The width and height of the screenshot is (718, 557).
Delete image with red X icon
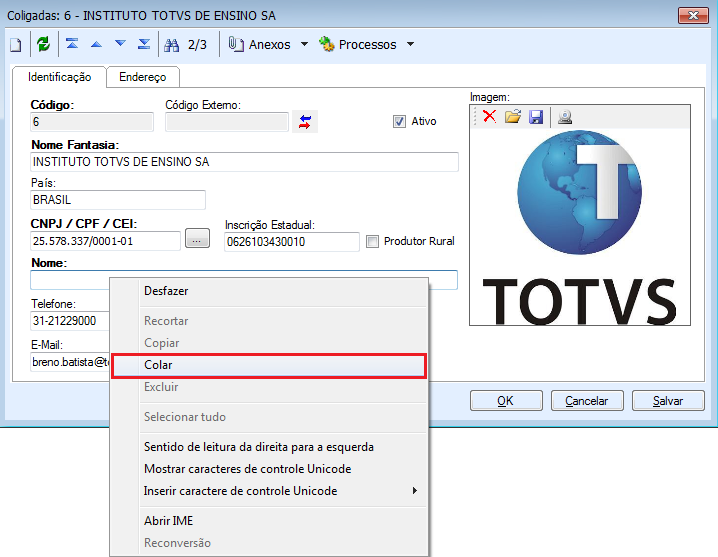tap(490, 116)
